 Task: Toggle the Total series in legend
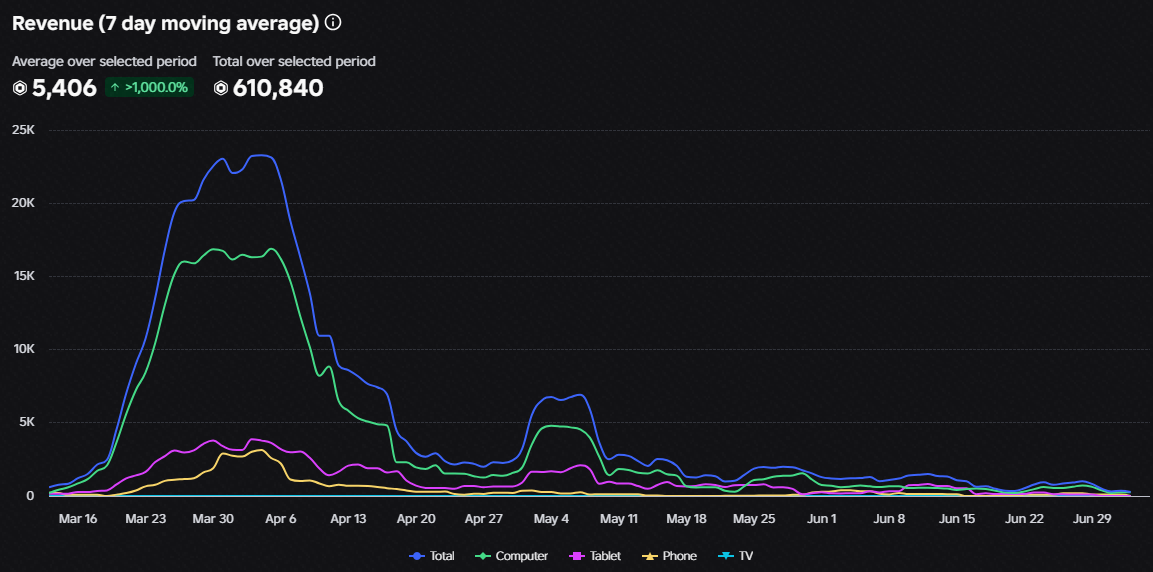[432, 556]
